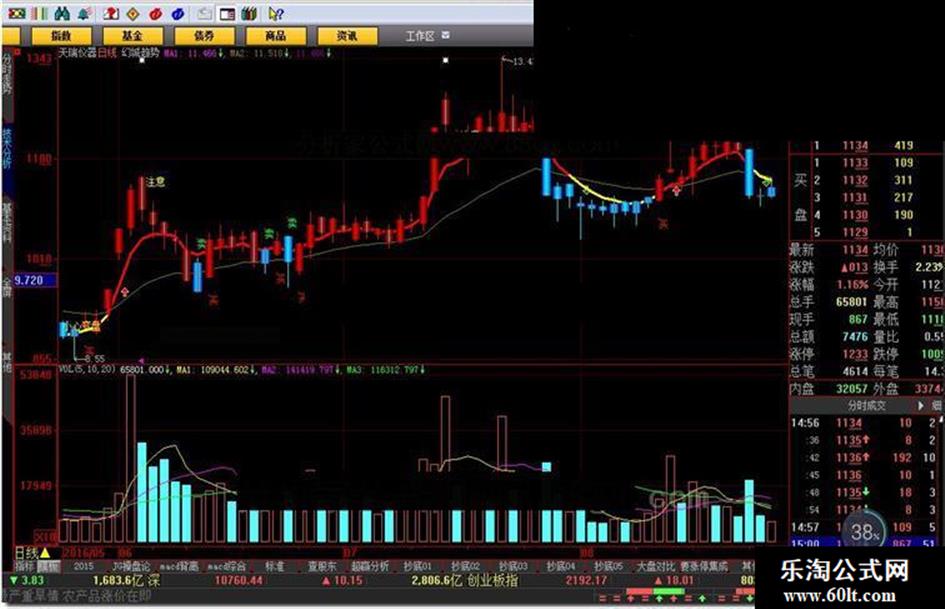This screenshot has width=945, height=609.
Task: Select the 抄底02 indicator tab
Action: coord(466,567)
